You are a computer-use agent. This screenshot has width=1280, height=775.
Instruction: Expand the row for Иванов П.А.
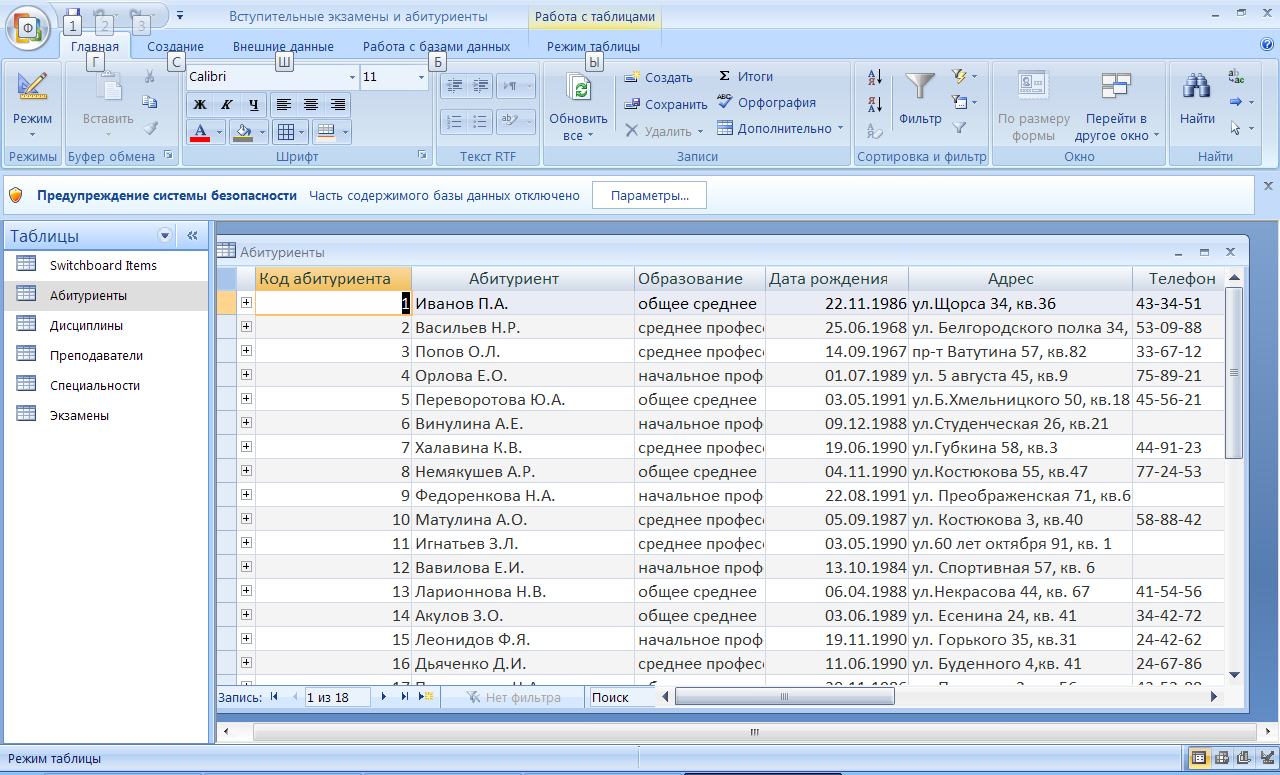246,303
